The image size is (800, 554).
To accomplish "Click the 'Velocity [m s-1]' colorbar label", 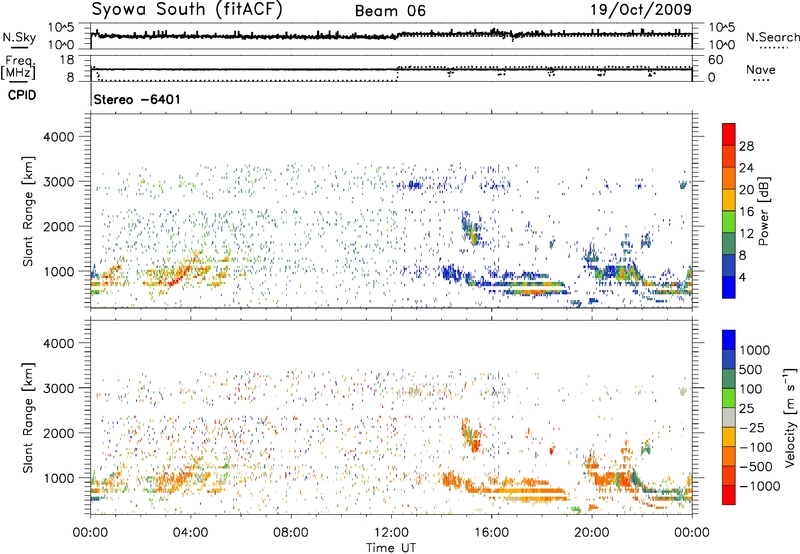I will (x=790, y=417).
